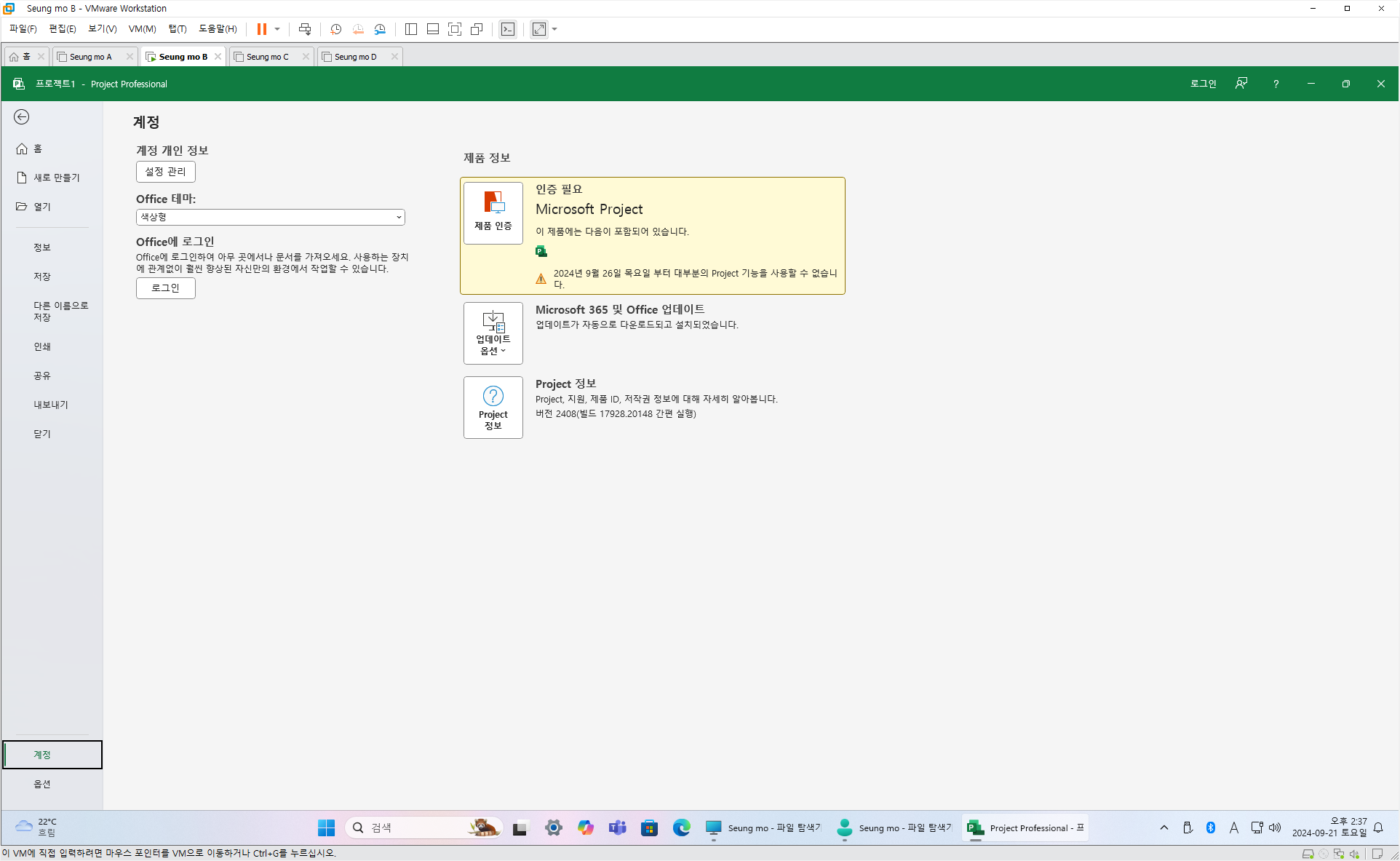Enter VMware full screen mode icon

point(455,29)
